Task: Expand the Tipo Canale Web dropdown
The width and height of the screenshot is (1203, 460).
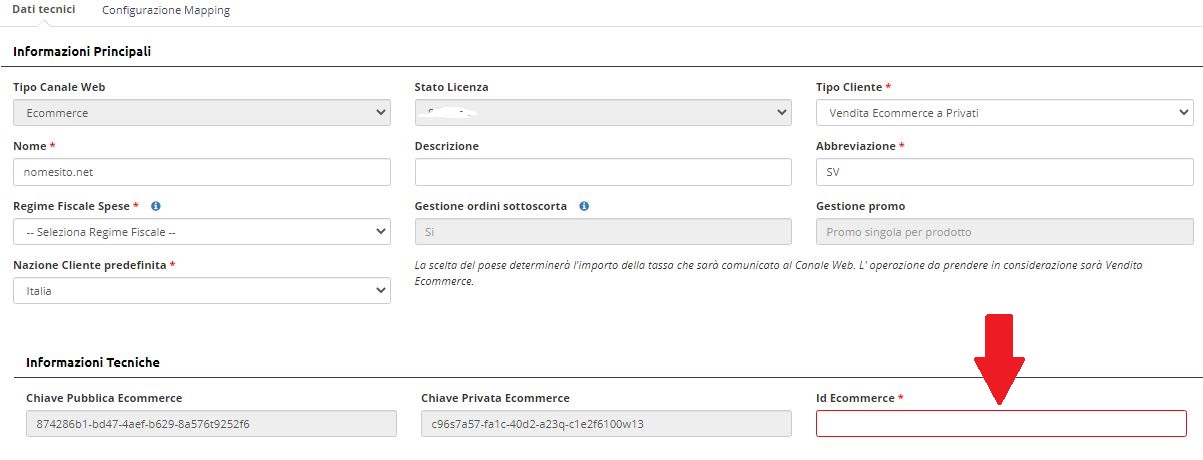Action: coord(201,113)
